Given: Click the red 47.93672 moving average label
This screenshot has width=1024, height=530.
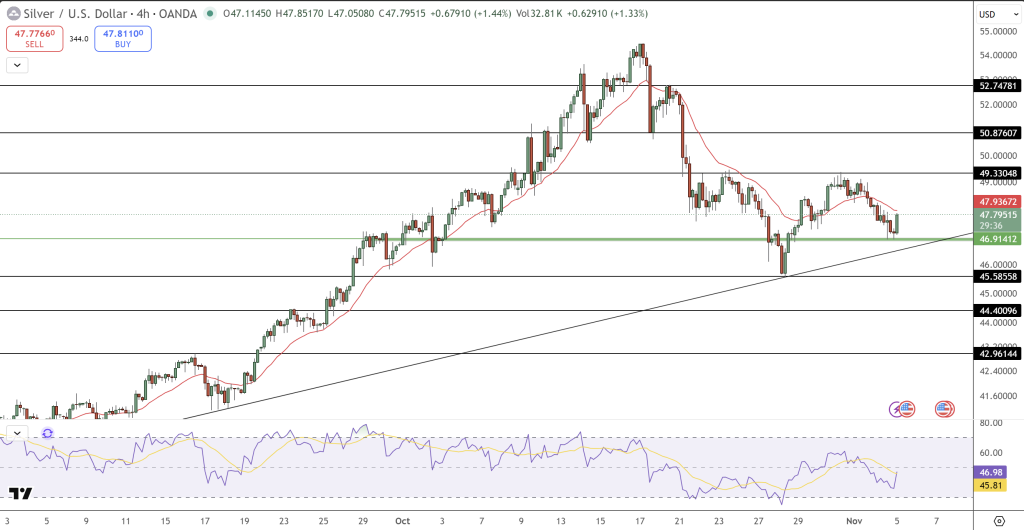Looking at the screenshot, I should tap(995, 201).
